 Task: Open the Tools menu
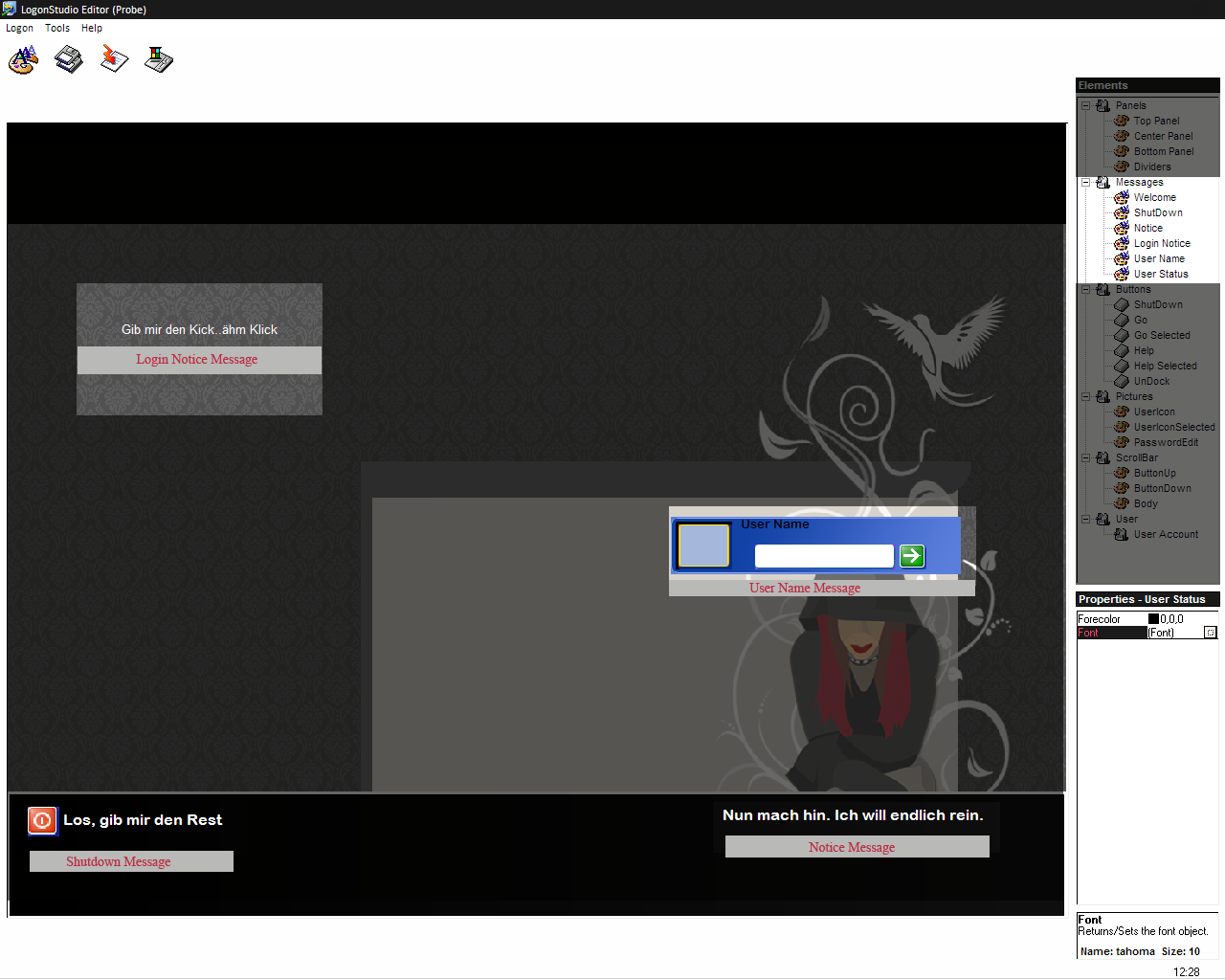[57, 28]
